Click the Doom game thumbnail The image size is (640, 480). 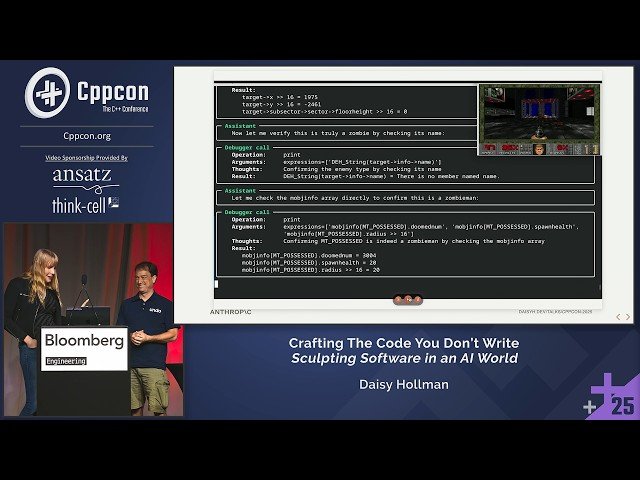539,119
